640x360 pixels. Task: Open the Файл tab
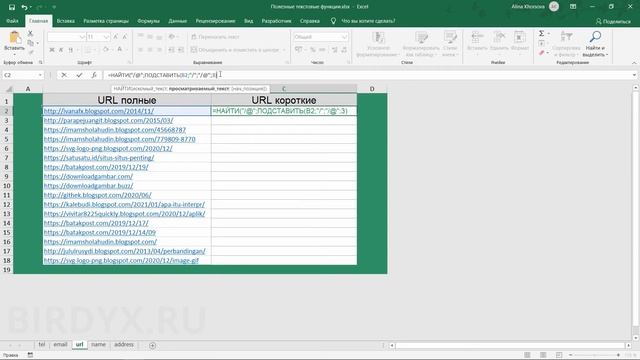[x=12, y=21]
